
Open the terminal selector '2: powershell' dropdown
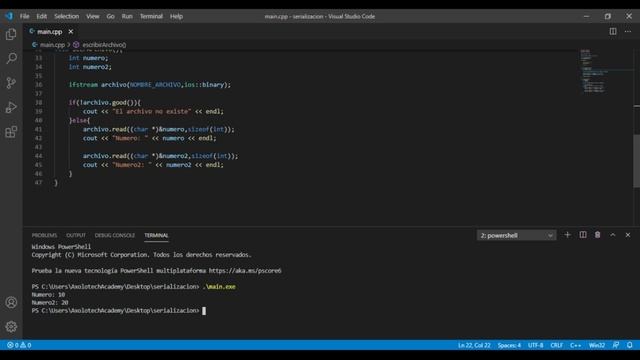516,236
